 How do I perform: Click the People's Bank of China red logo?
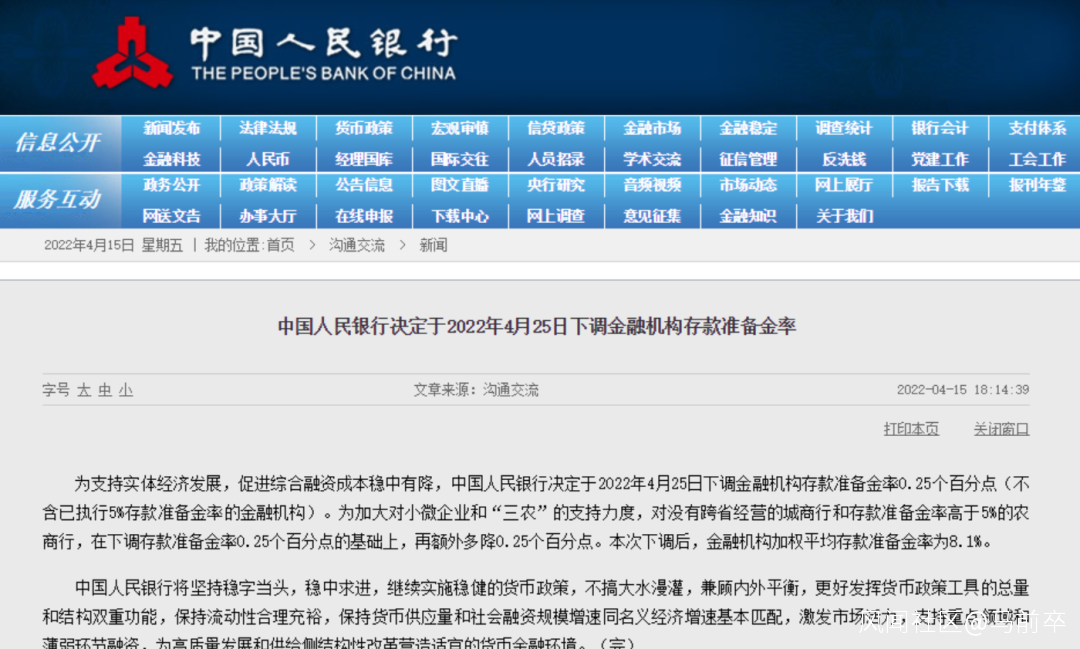[132, 53]
